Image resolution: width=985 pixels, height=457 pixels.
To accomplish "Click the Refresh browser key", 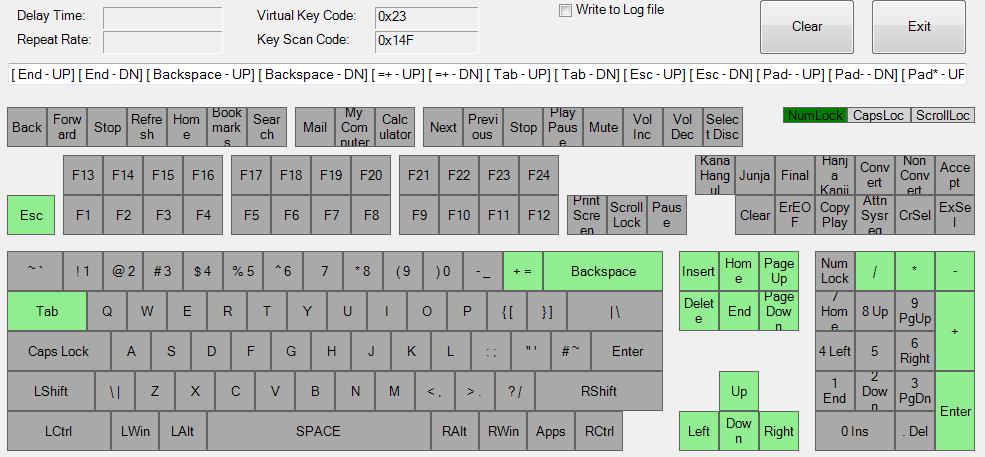I will click(147, 127).
